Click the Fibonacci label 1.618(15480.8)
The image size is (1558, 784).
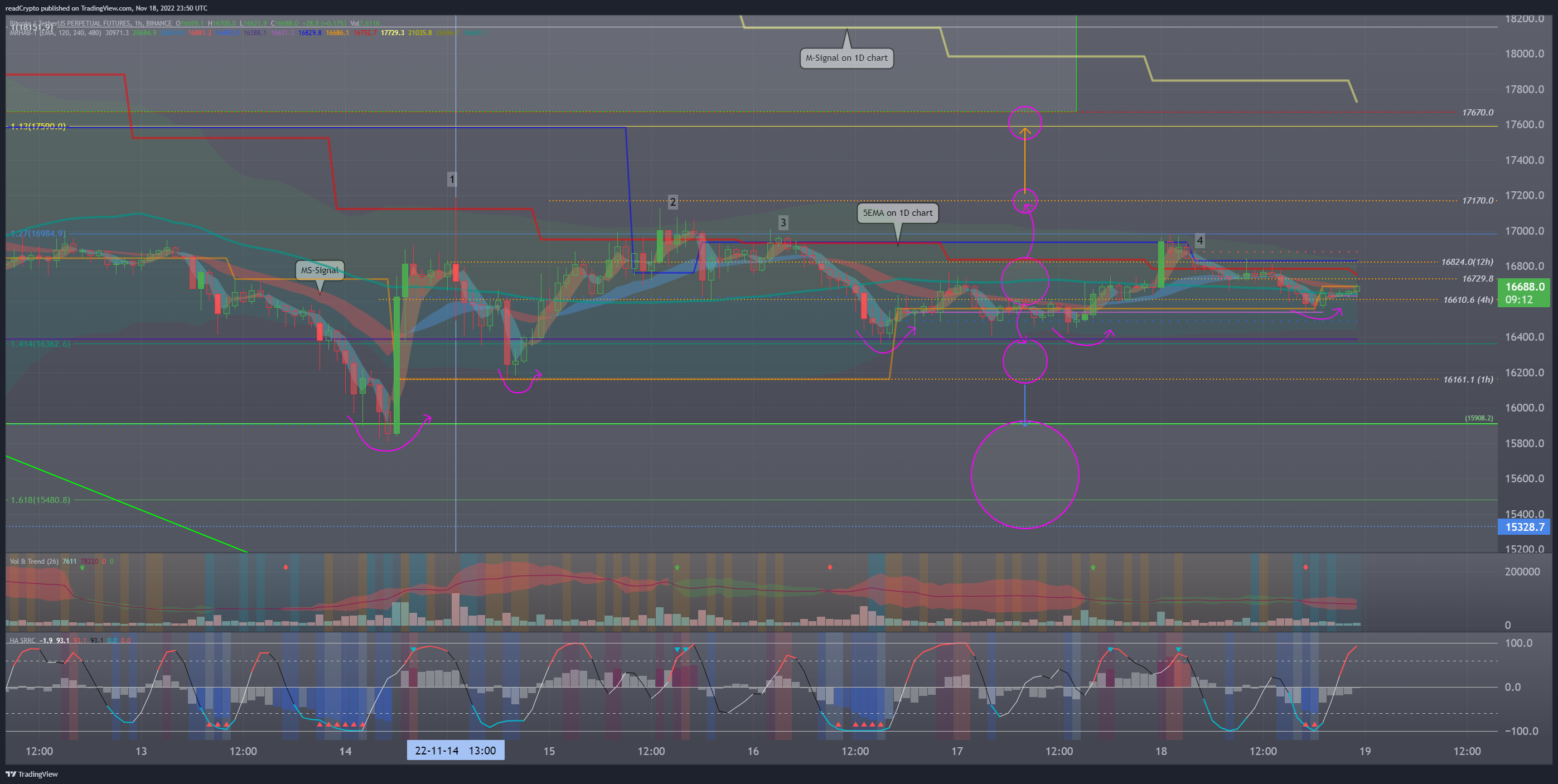click(x=40, y=500)
